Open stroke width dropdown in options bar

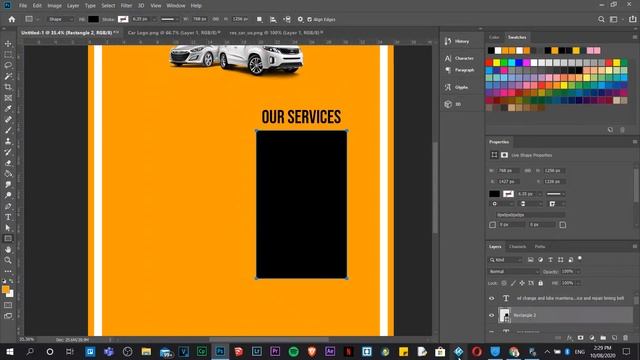click(x=154, y=19)
